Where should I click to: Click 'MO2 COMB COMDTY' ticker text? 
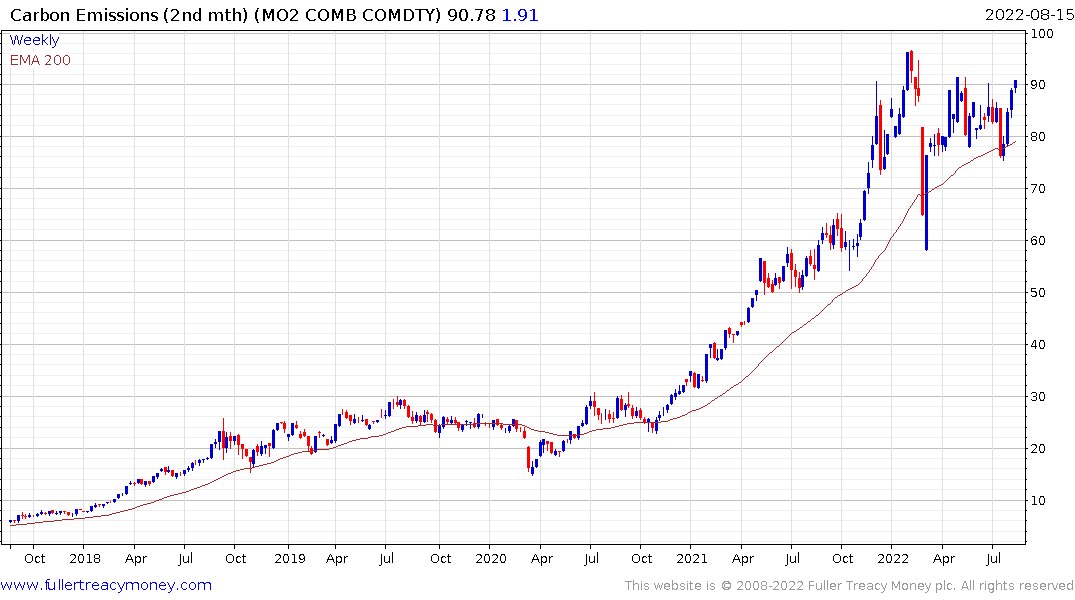[x=348, y=15]
